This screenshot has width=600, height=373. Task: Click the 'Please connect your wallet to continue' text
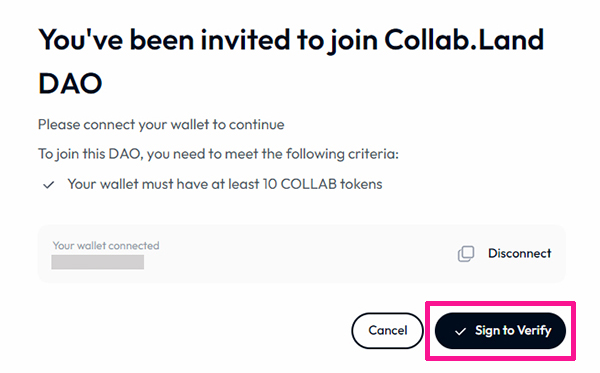coord(161,125)
